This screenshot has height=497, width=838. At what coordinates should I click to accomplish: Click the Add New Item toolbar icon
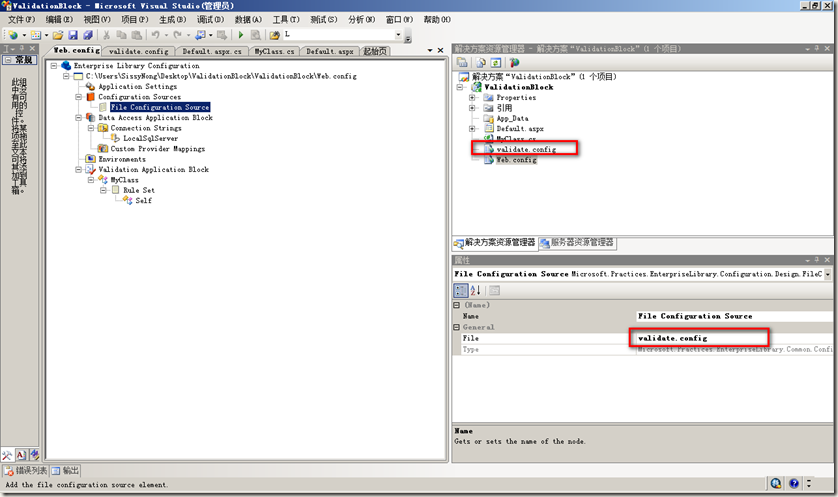coord(36,35)
